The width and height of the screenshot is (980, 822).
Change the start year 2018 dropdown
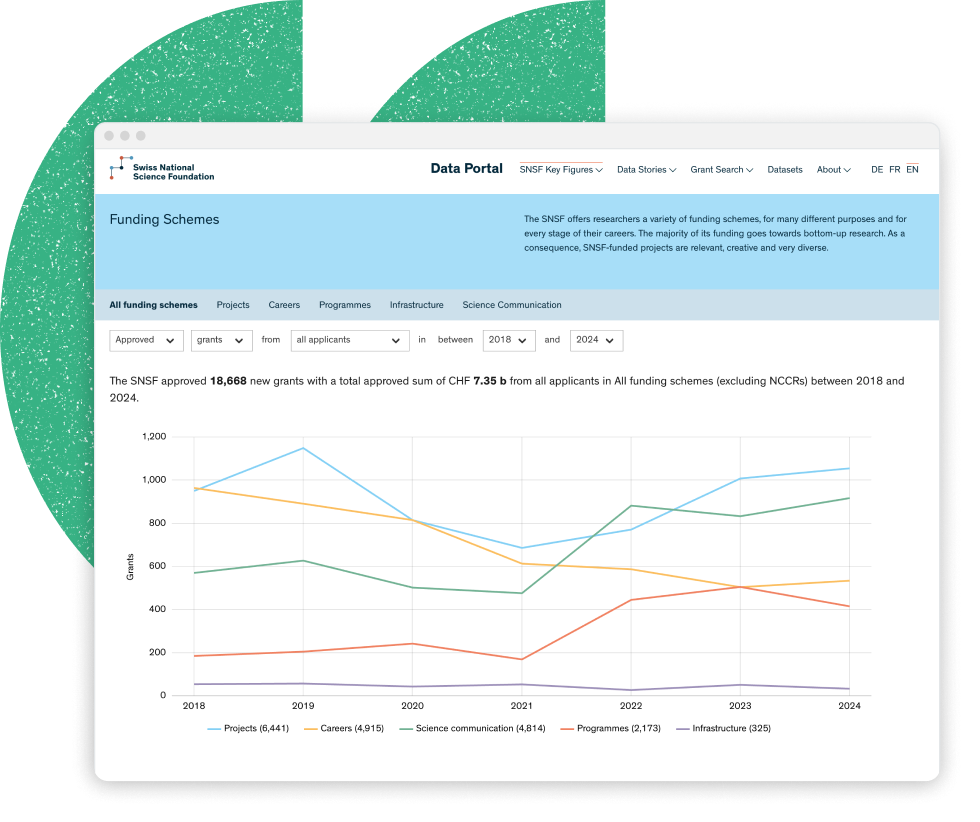509,340
